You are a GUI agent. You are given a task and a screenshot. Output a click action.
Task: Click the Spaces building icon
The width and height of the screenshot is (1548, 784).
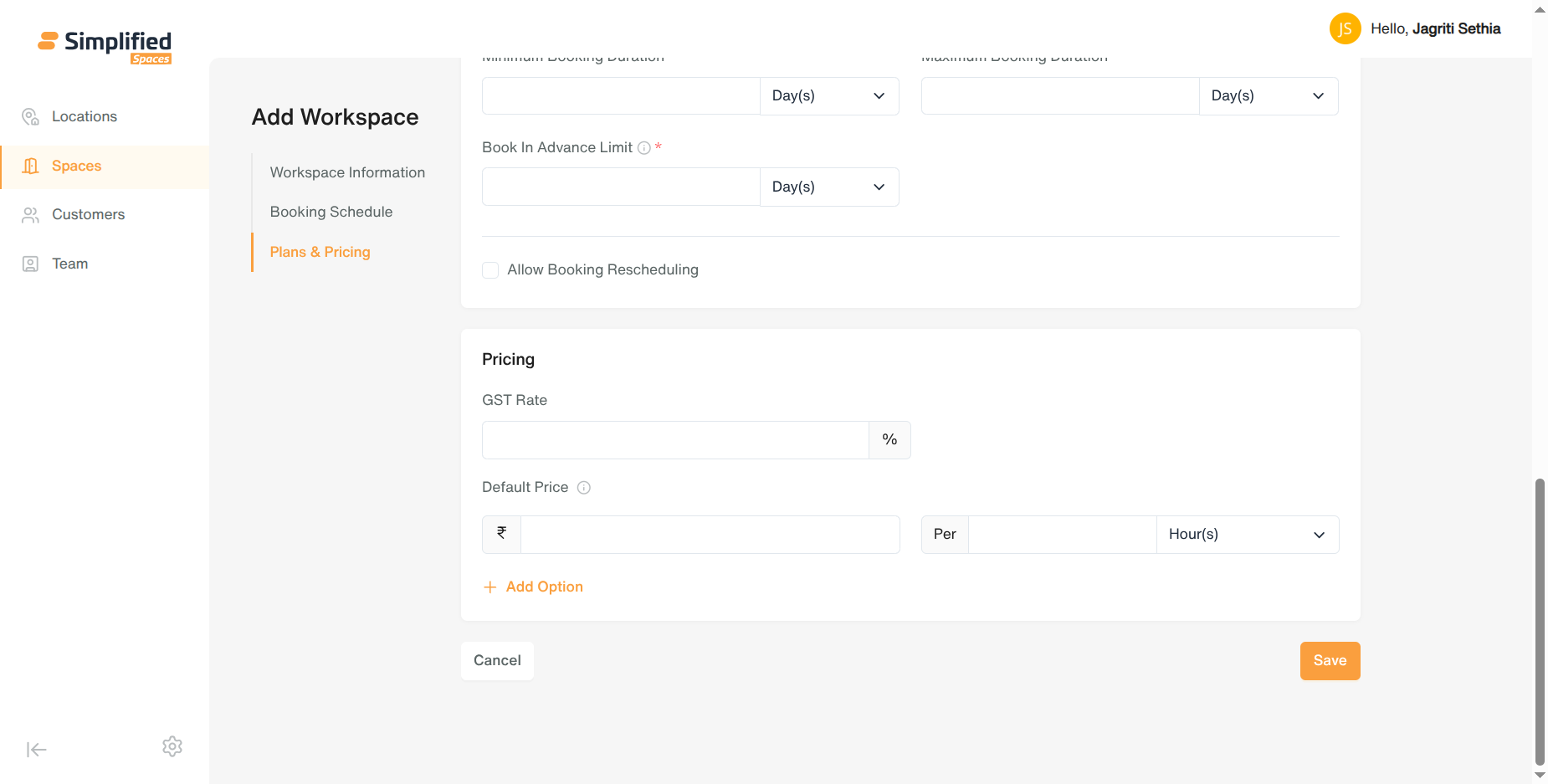[31, 166]
